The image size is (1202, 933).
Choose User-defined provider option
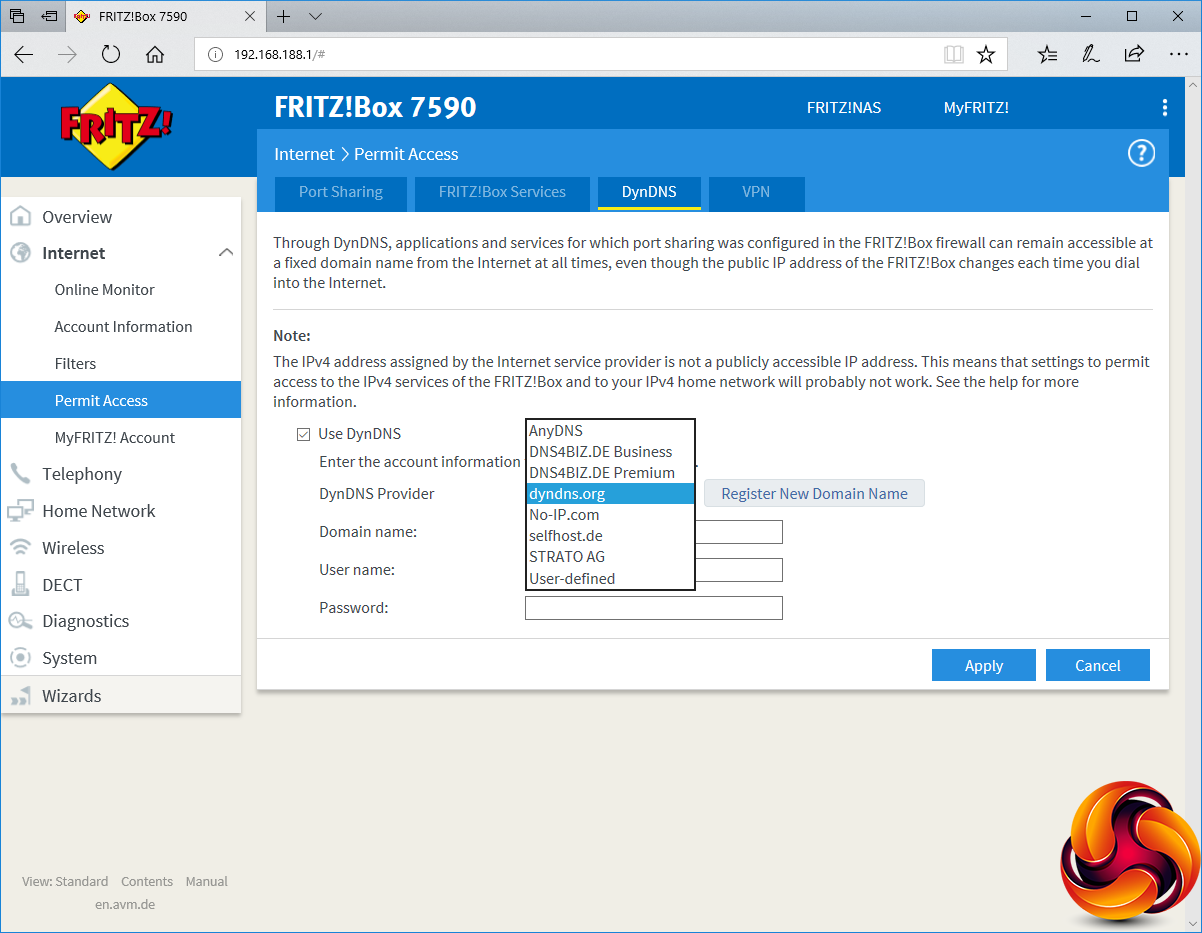click(610, 578)
